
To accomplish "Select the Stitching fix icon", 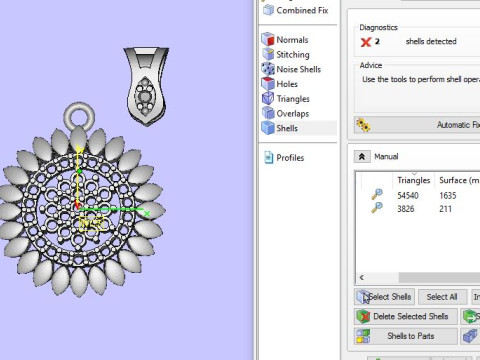I will point(268,54).
